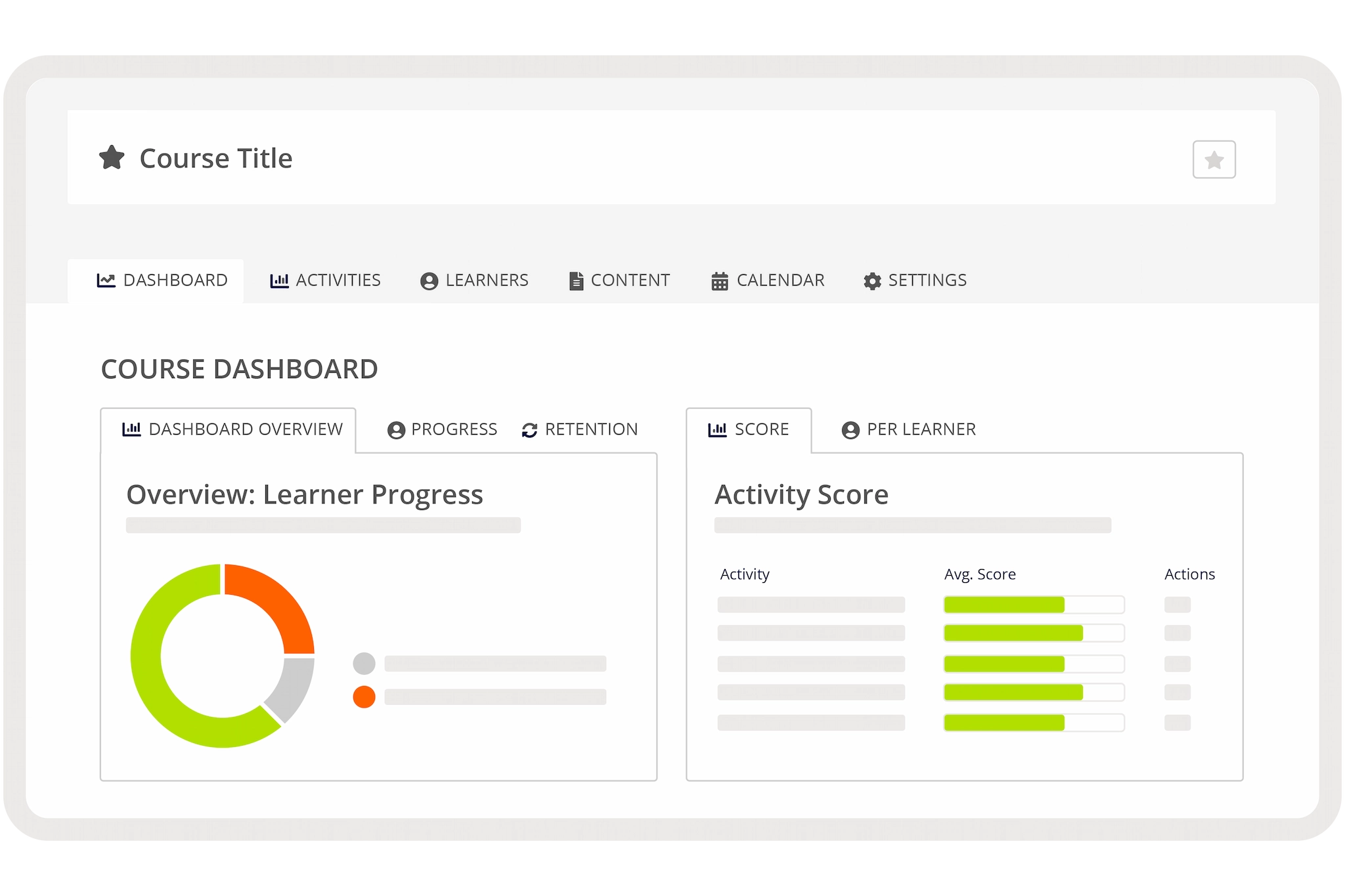Click the Activities bar chart icon
The width and height of the screenshot is (1345, 896).
pos(279,281)
